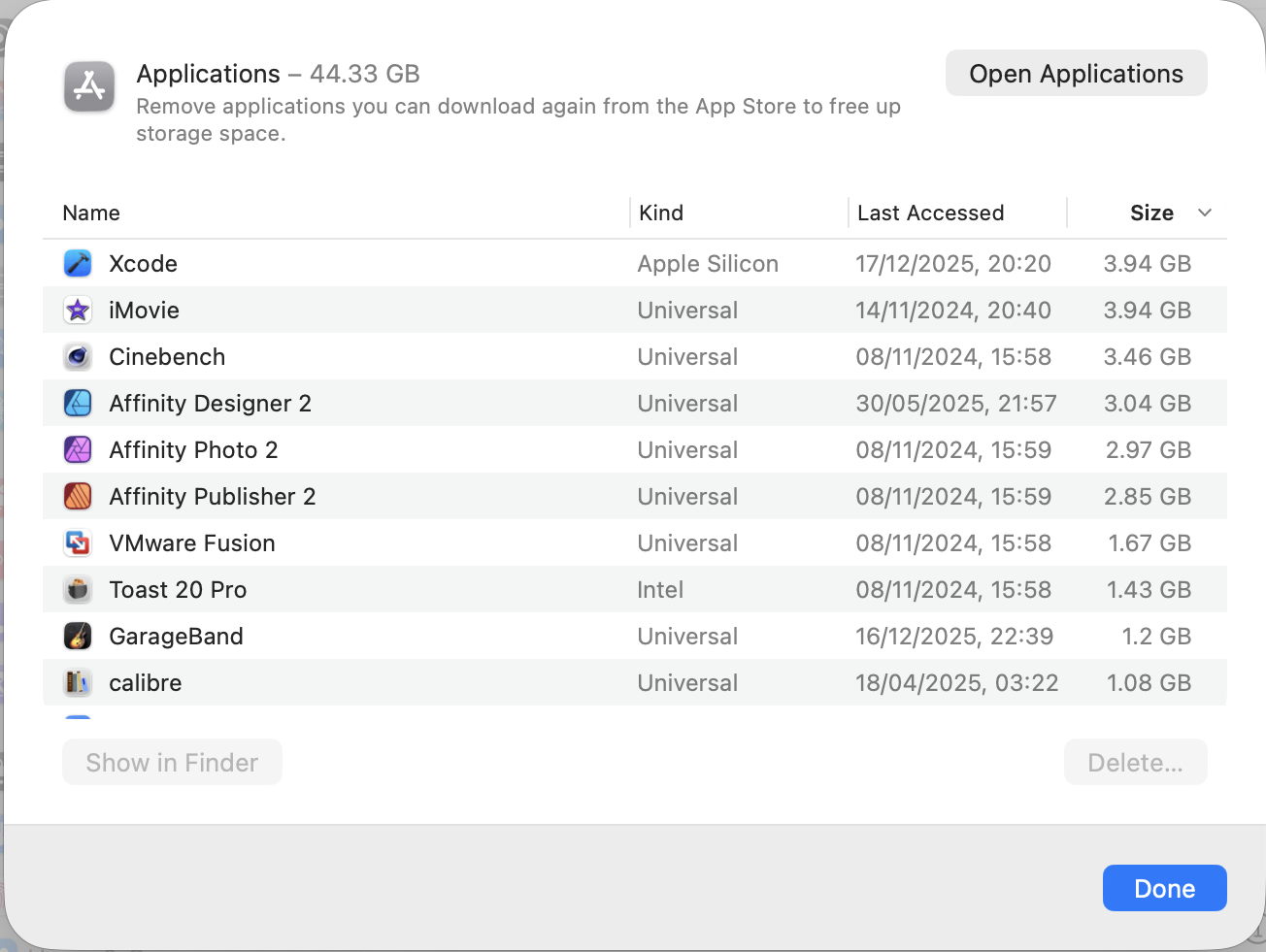Click the Affinity Photo 2 icon
The width and height of the screenshot is (1266, 952).
pyautogui.click(x=78, y=450)
